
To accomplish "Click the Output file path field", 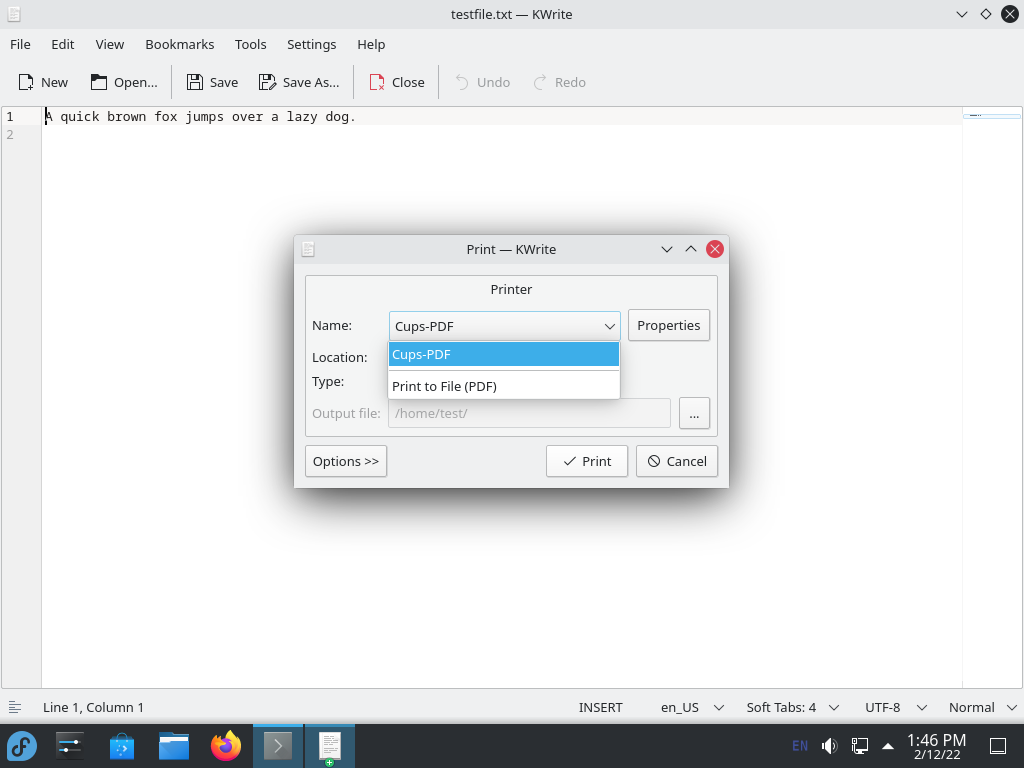I will [x=530, y=413].
